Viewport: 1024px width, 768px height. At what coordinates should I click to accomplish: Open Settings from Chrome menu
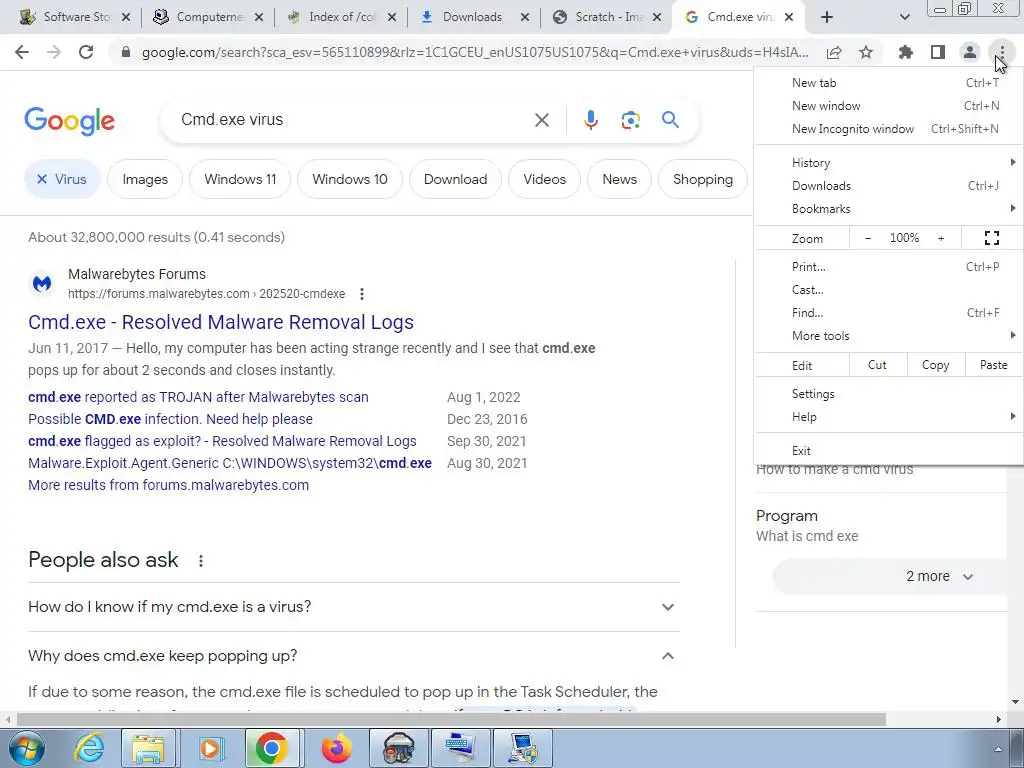pos(889,394)
